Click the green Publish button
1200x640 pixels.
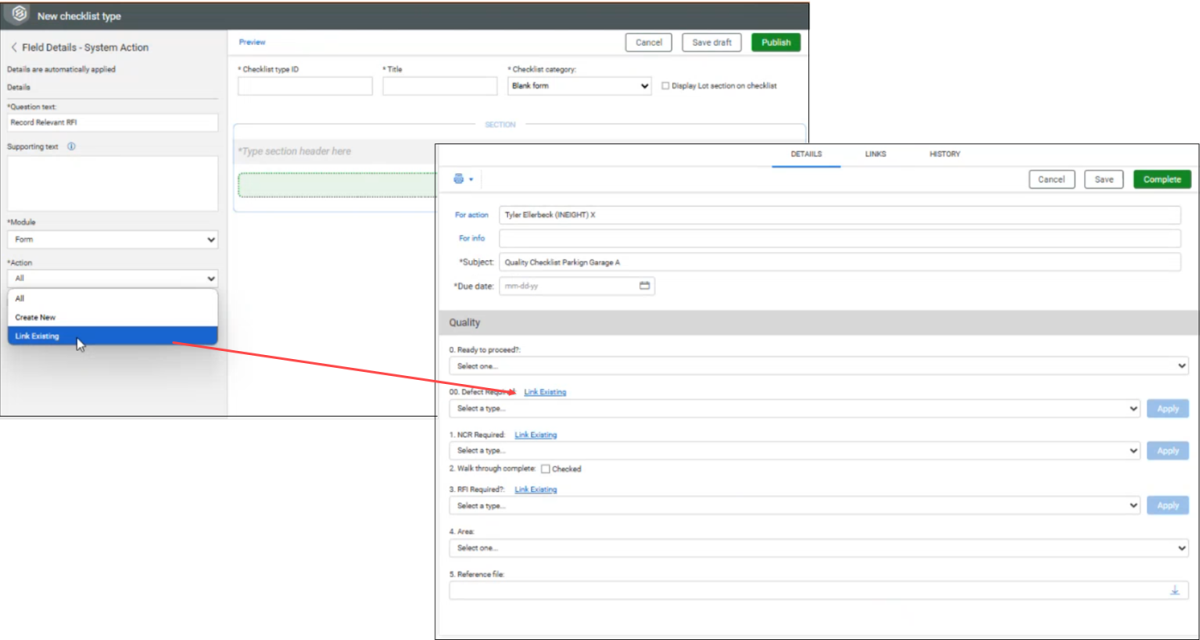pos(776,43)
